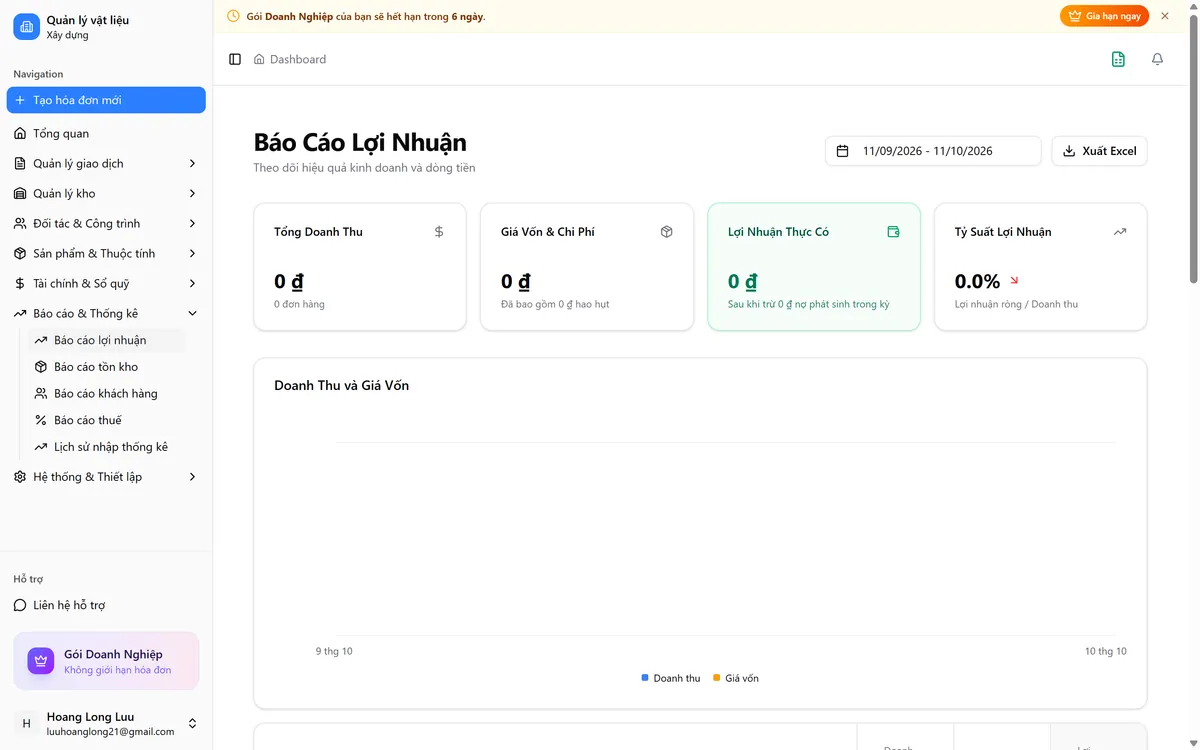Screen dimensions: 1200x750
Task: Click the red down-arrow beside 0.0%
Action: 1014,281
